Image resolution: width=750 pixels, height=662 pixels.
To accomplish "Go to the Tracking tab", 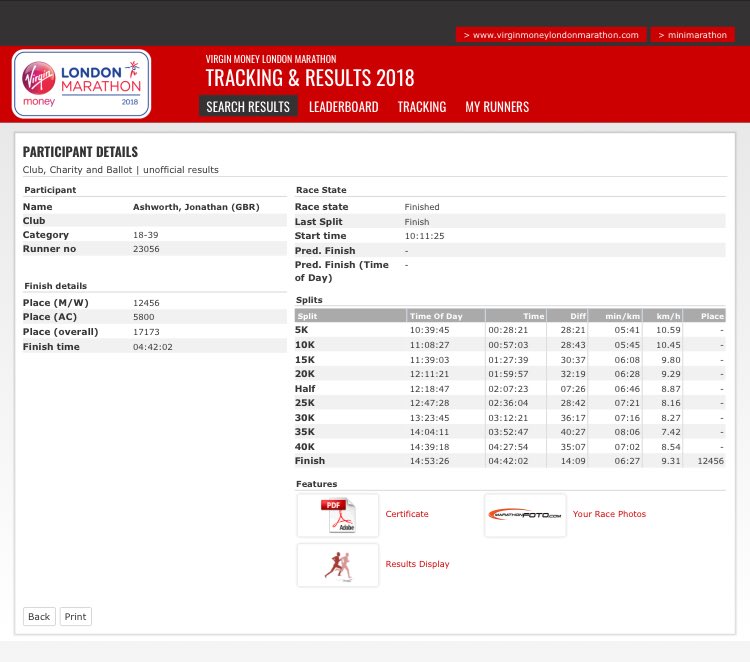I will 422,107.
